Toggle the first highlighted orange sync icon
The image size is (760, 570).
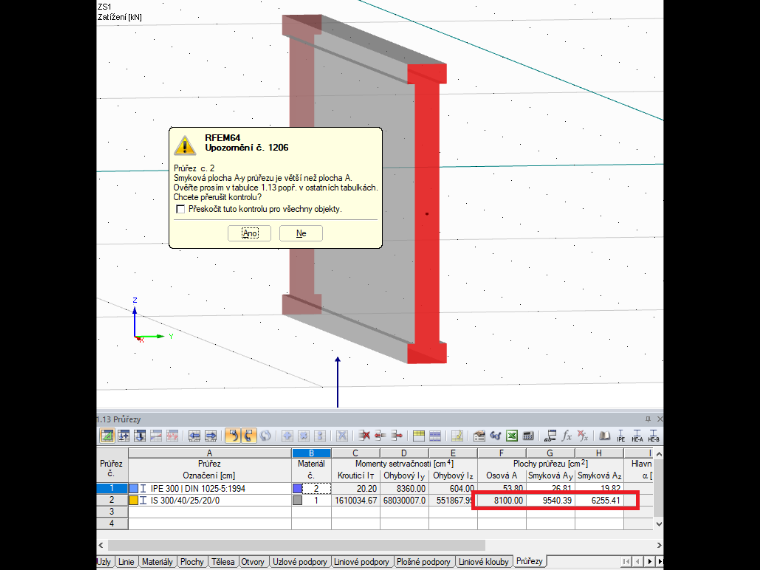pyautogui.click(x=233, y=436)
